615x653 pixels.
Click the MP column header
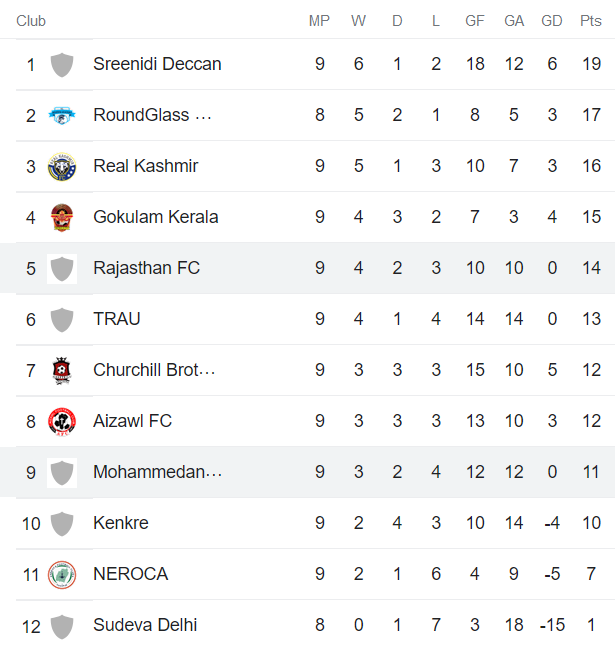click(x=319, y=21)
